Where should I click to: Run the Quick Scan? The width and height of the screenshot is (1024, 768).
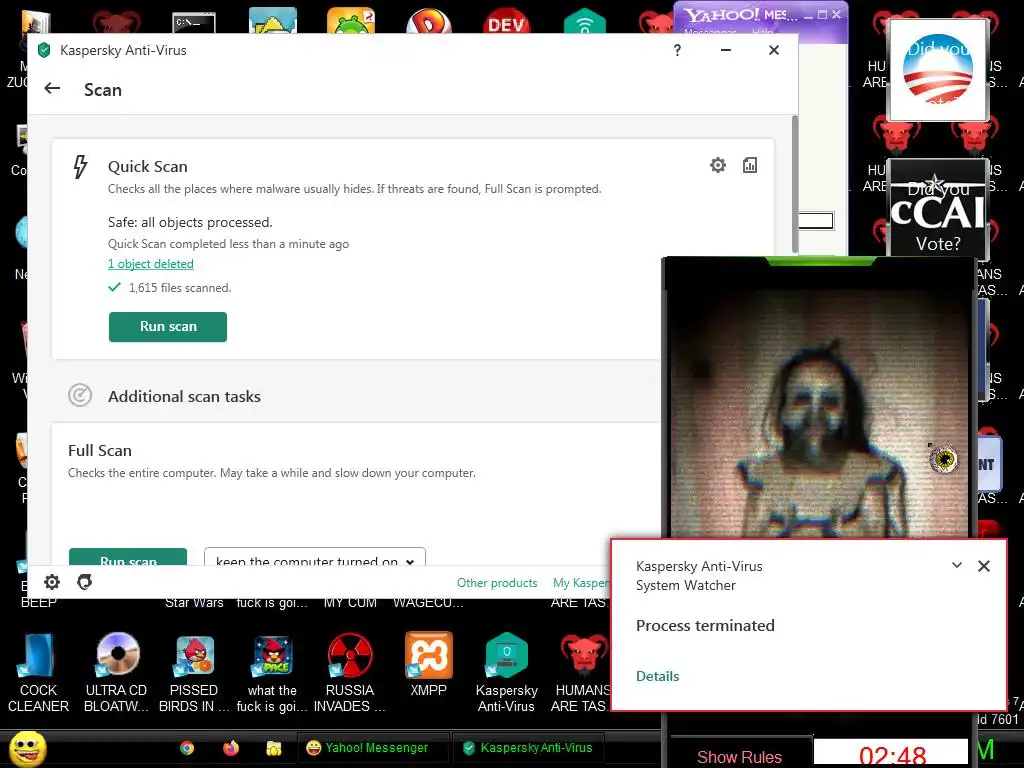[168, 327]
